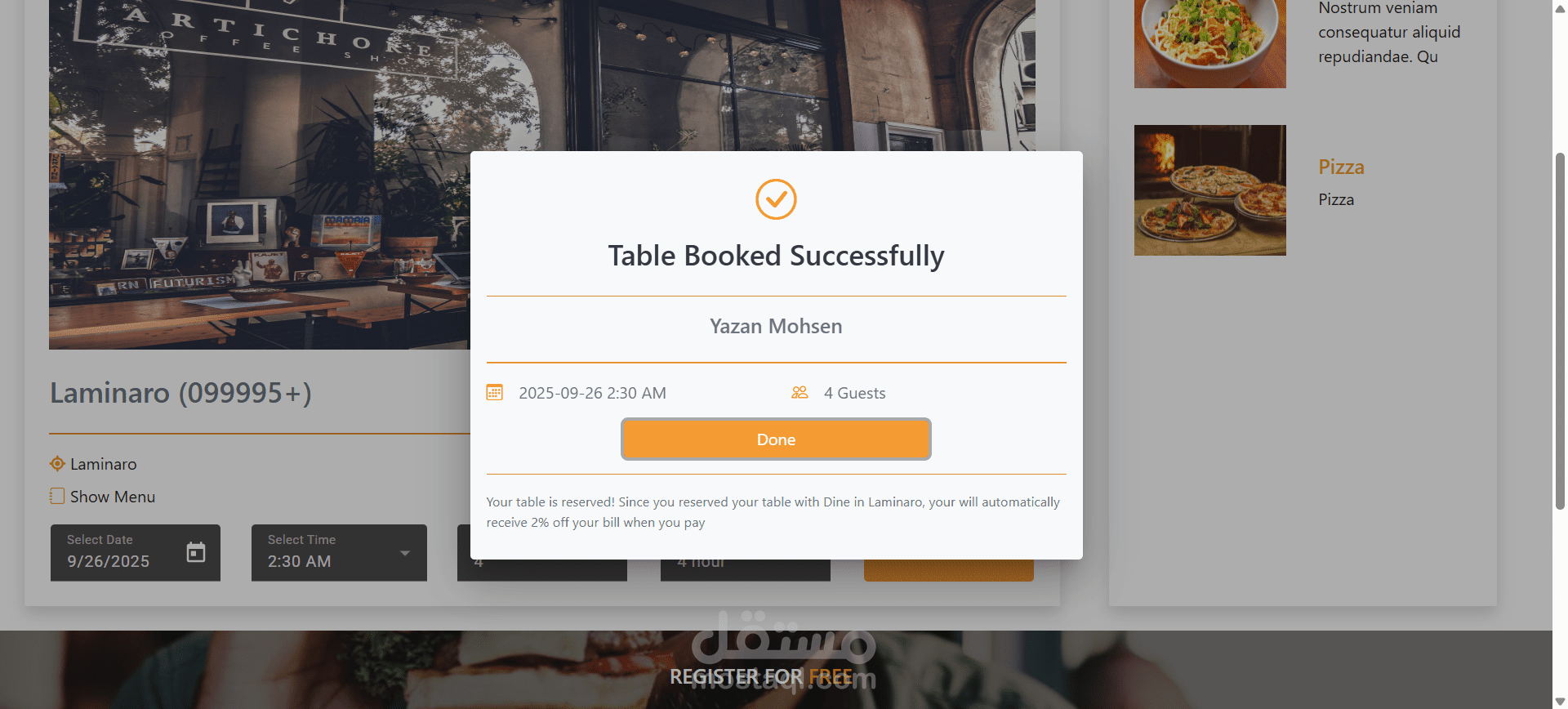Viewport: 1568px width, 709px height.
Task: Open the pasta dish thumbnail image
Action: coord(1210,43)
